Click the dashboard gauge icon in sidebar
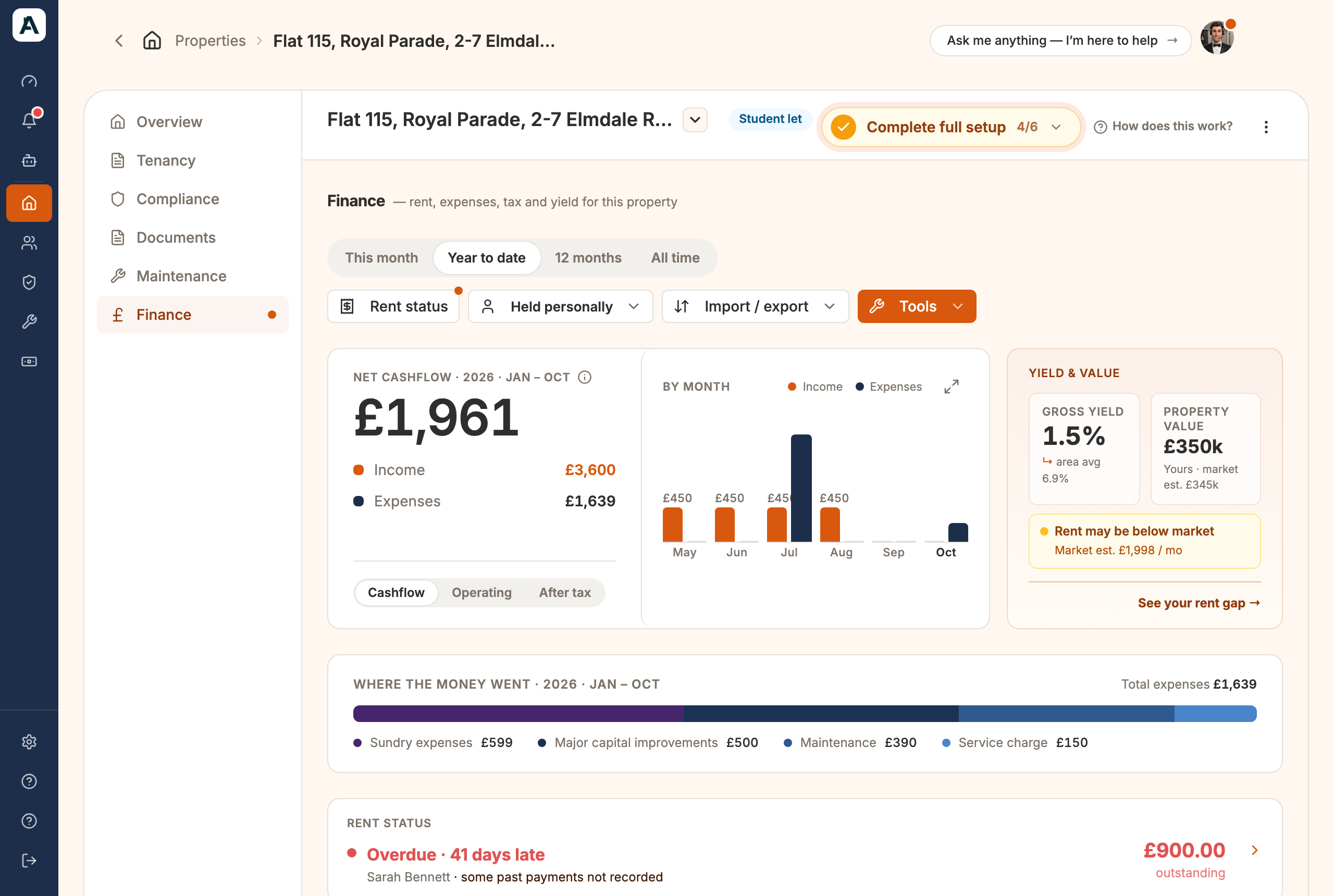Viewport: 1334px width, 896px height. click(29, 82)
